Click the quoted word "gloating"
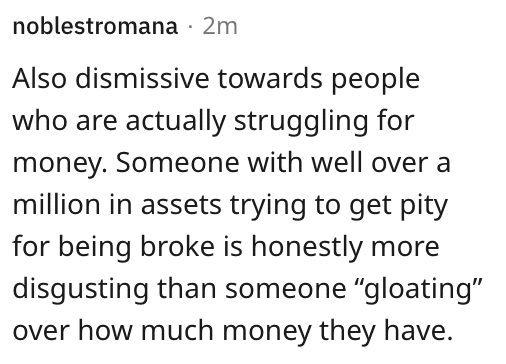 click(x=419, y=289)
